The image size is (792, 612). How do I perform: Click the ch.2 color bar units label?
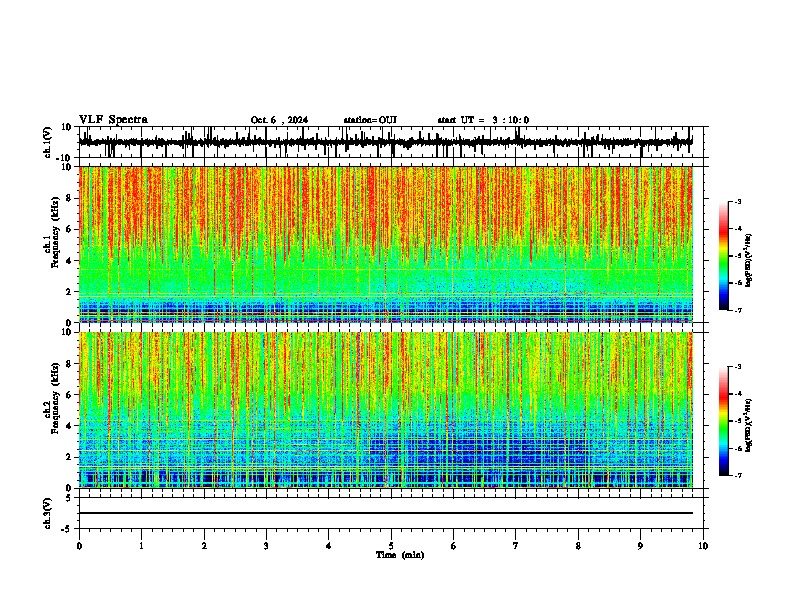749,425
